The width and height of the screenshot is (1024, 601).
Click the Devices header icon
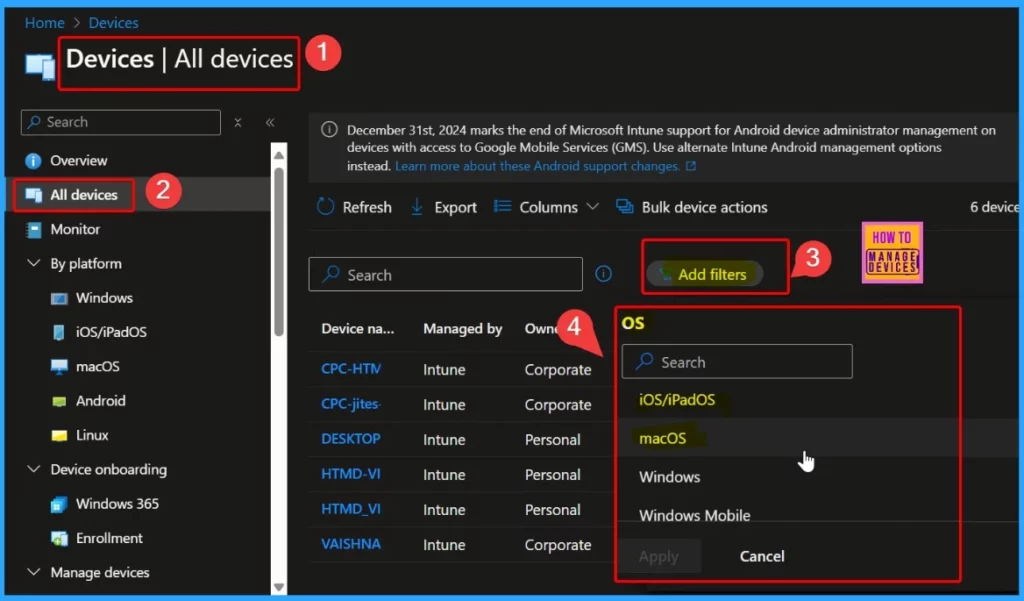coord(39,67)
